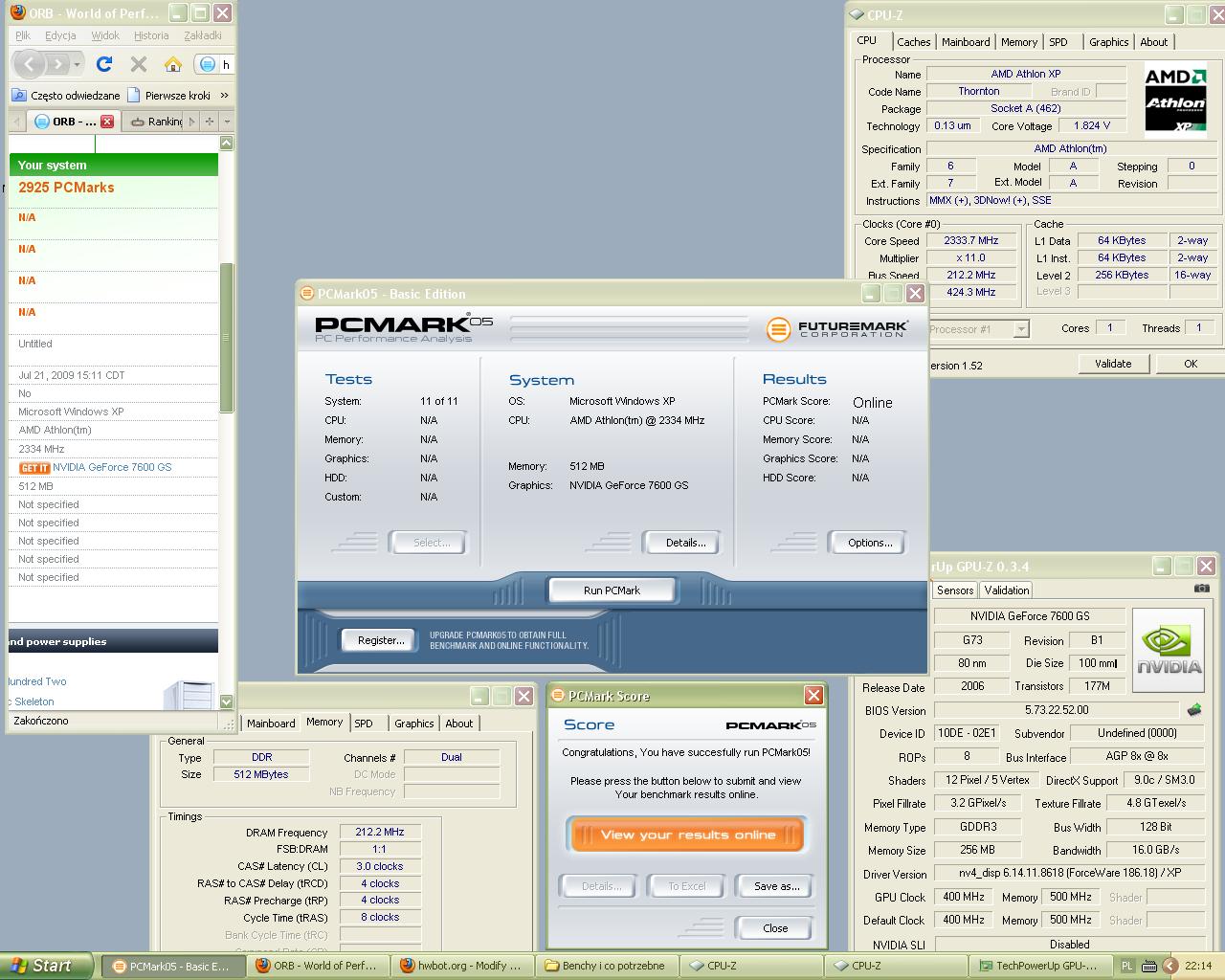Reload the page in Firefox
This screenshot has height=980, width=1225.
104,64
